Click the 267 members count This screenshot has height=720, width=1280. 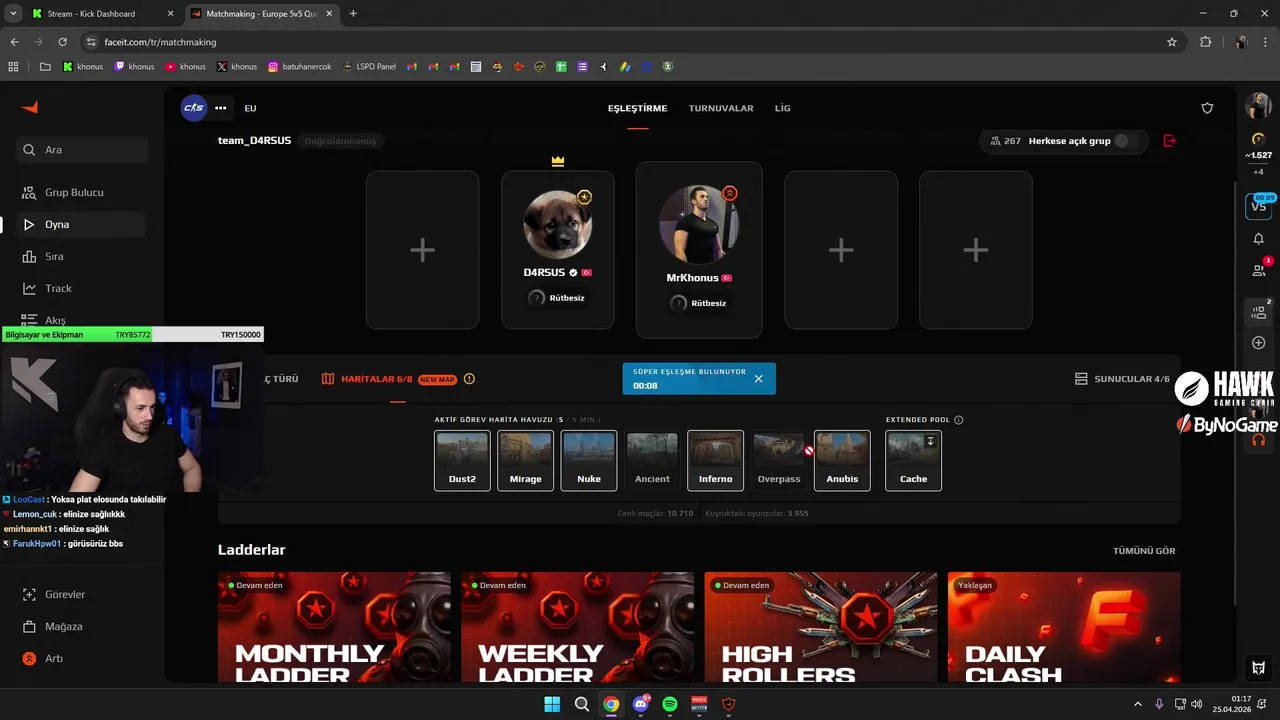pyautogui.click(x=1005, y=141)
